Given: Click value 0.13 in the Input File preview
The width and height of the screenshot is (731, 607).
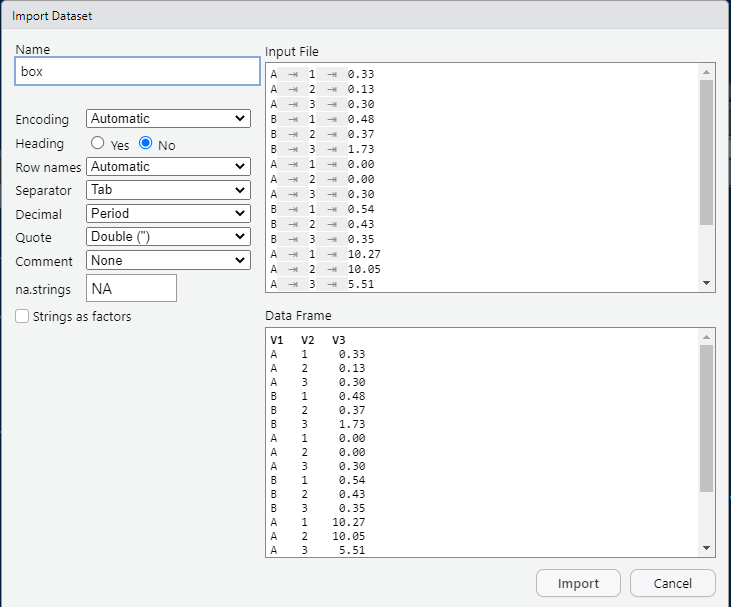Looking at the screenshot, I should coord(361,89).
